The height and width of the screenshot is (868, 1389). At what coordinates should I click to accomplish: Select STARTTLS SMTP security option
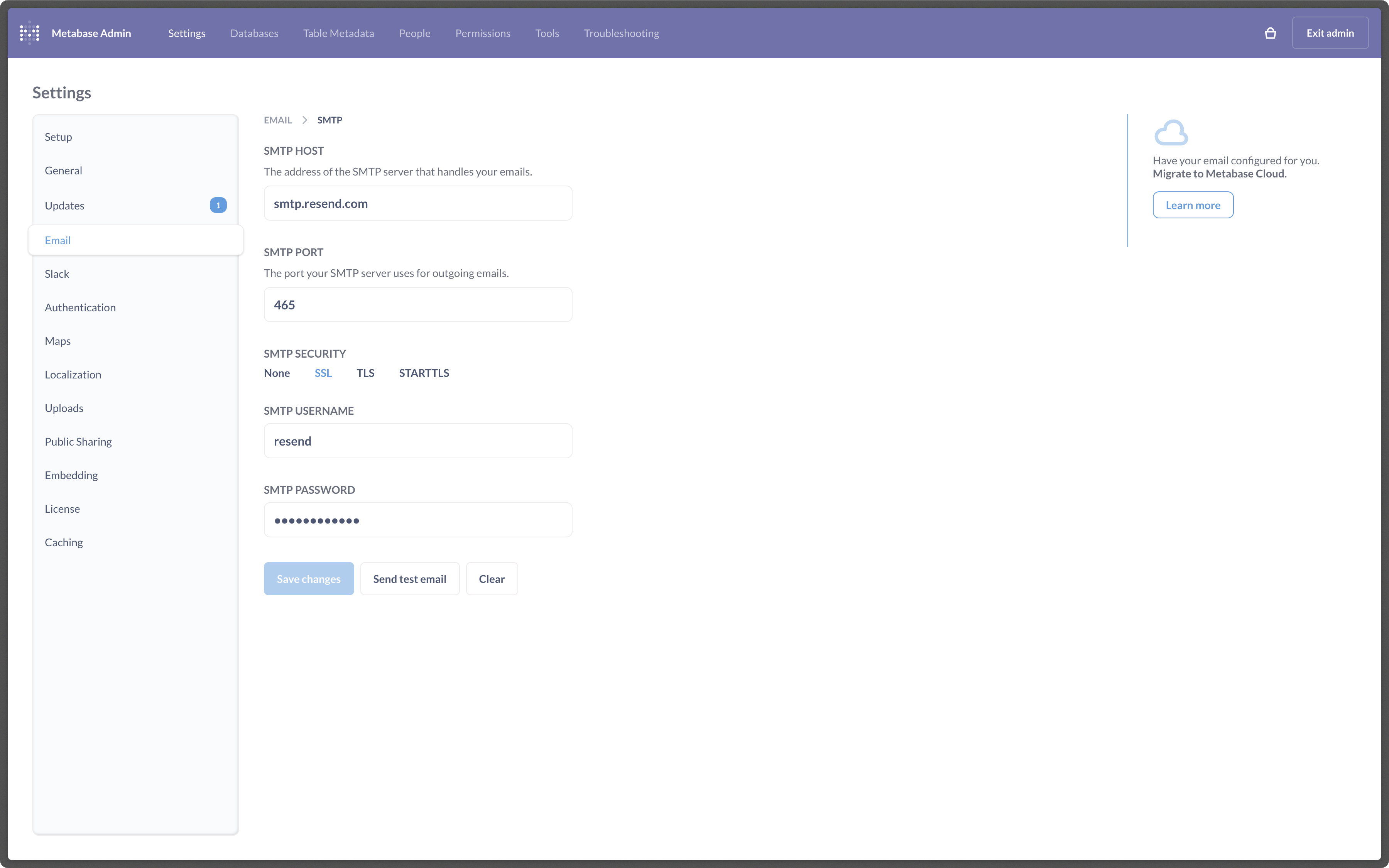pos(424,373)
